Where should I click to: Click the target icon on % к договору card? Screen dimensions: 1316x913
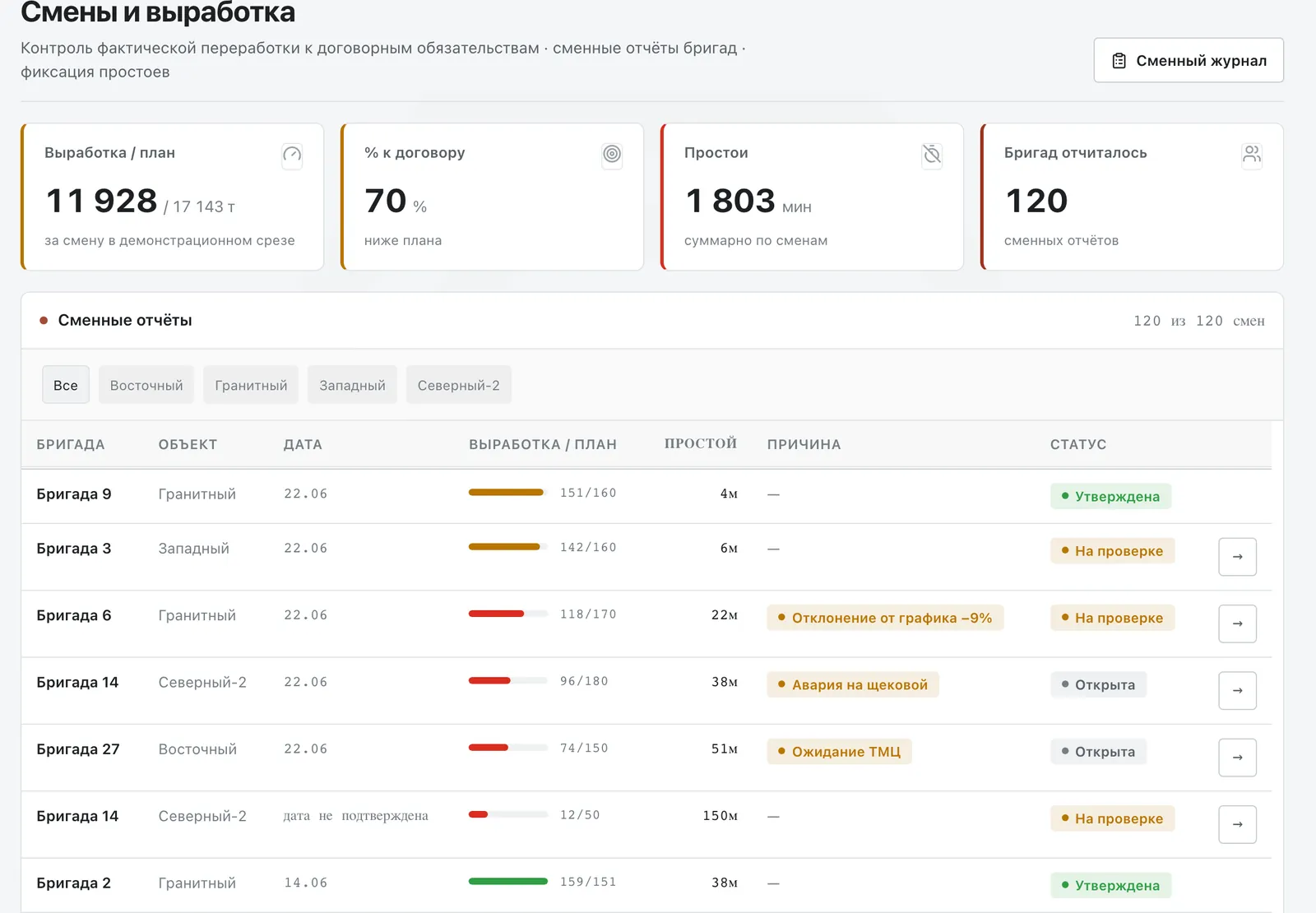point(612,155)
